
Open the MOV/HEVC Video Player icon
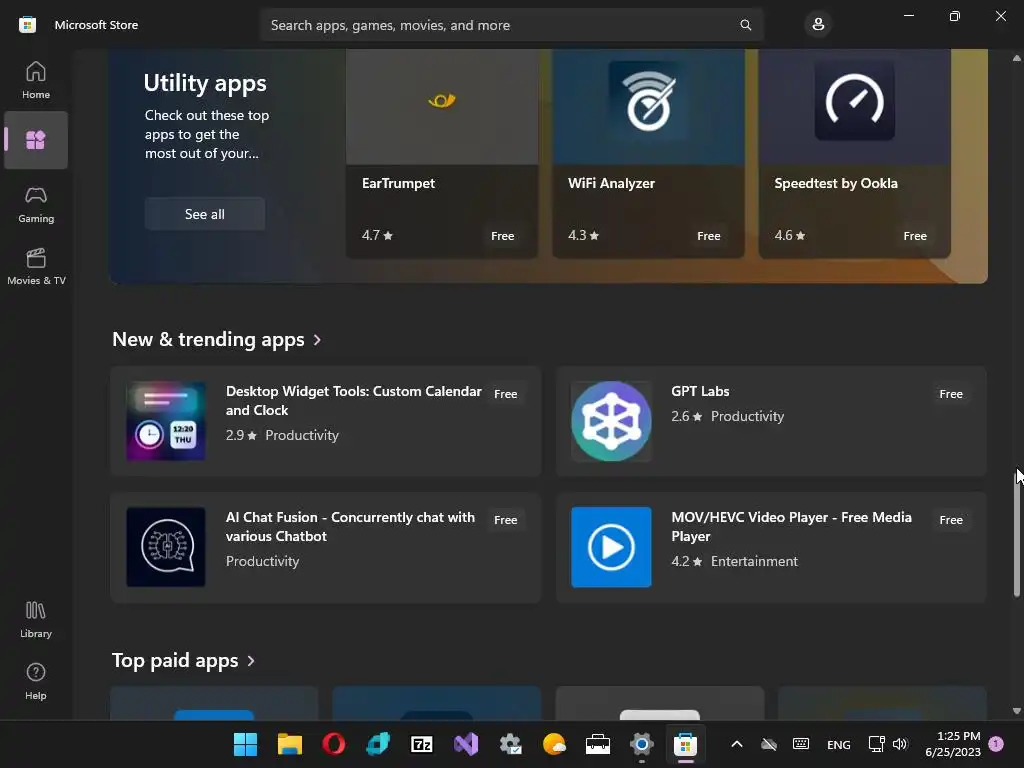tap(611, 547)
